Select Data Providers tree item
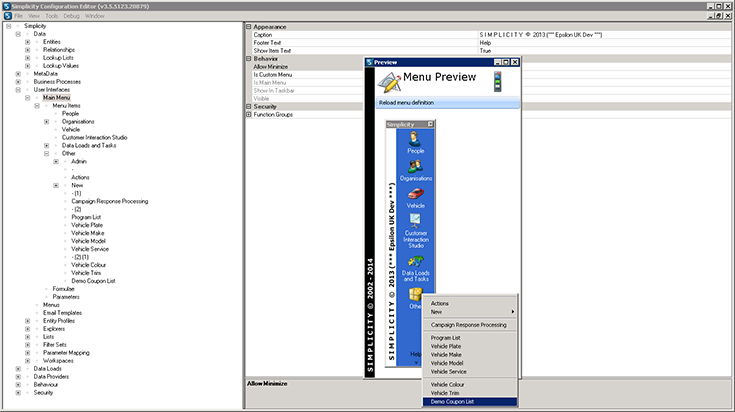 click(51, 376)
